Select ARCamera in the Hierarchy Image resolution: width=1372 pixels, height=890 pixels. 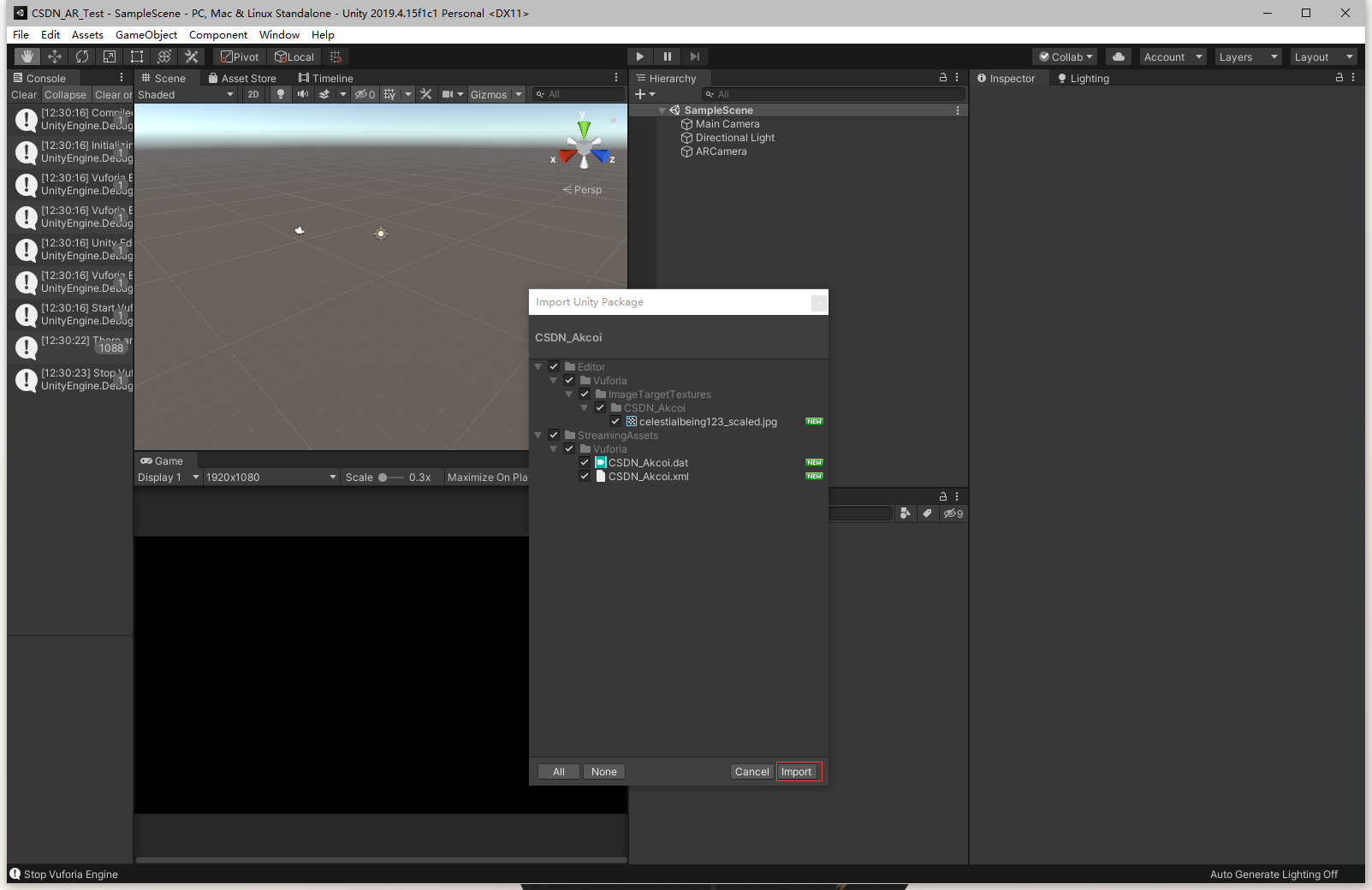[x=722, y=151]
